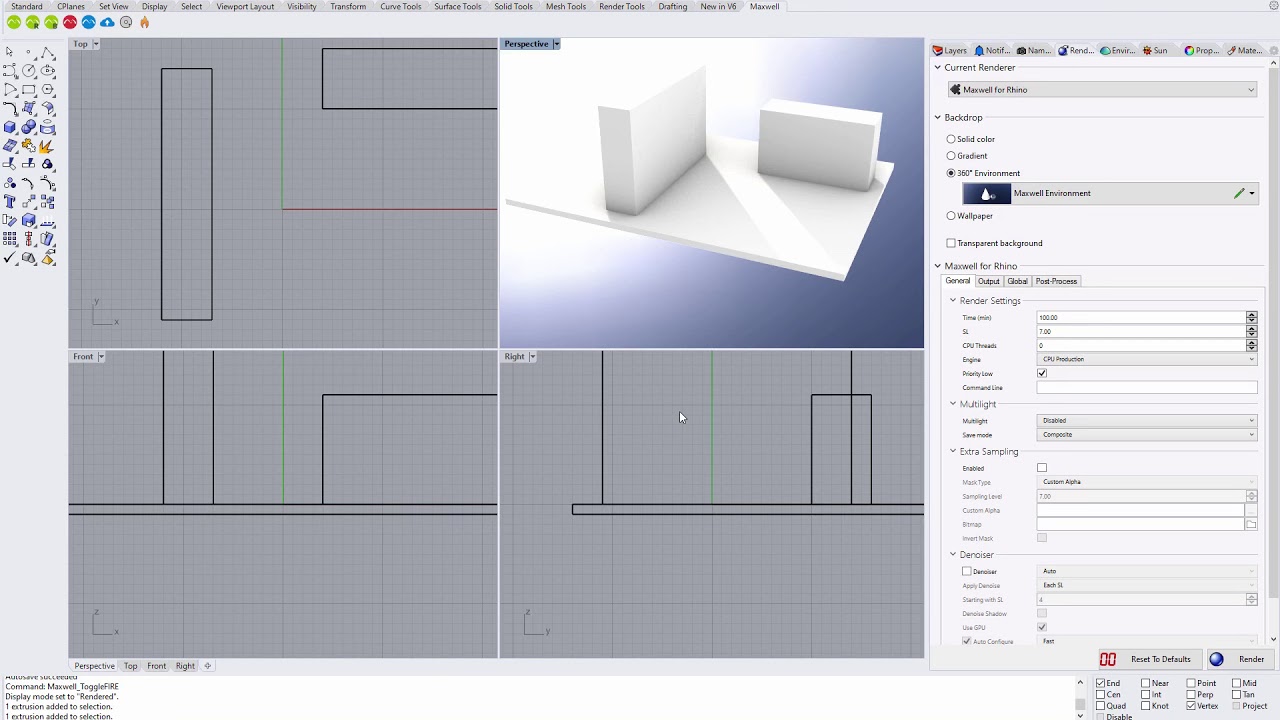1280x720 pixels.
Task: Click the Explode tool icon
Action: coord(47,146)
